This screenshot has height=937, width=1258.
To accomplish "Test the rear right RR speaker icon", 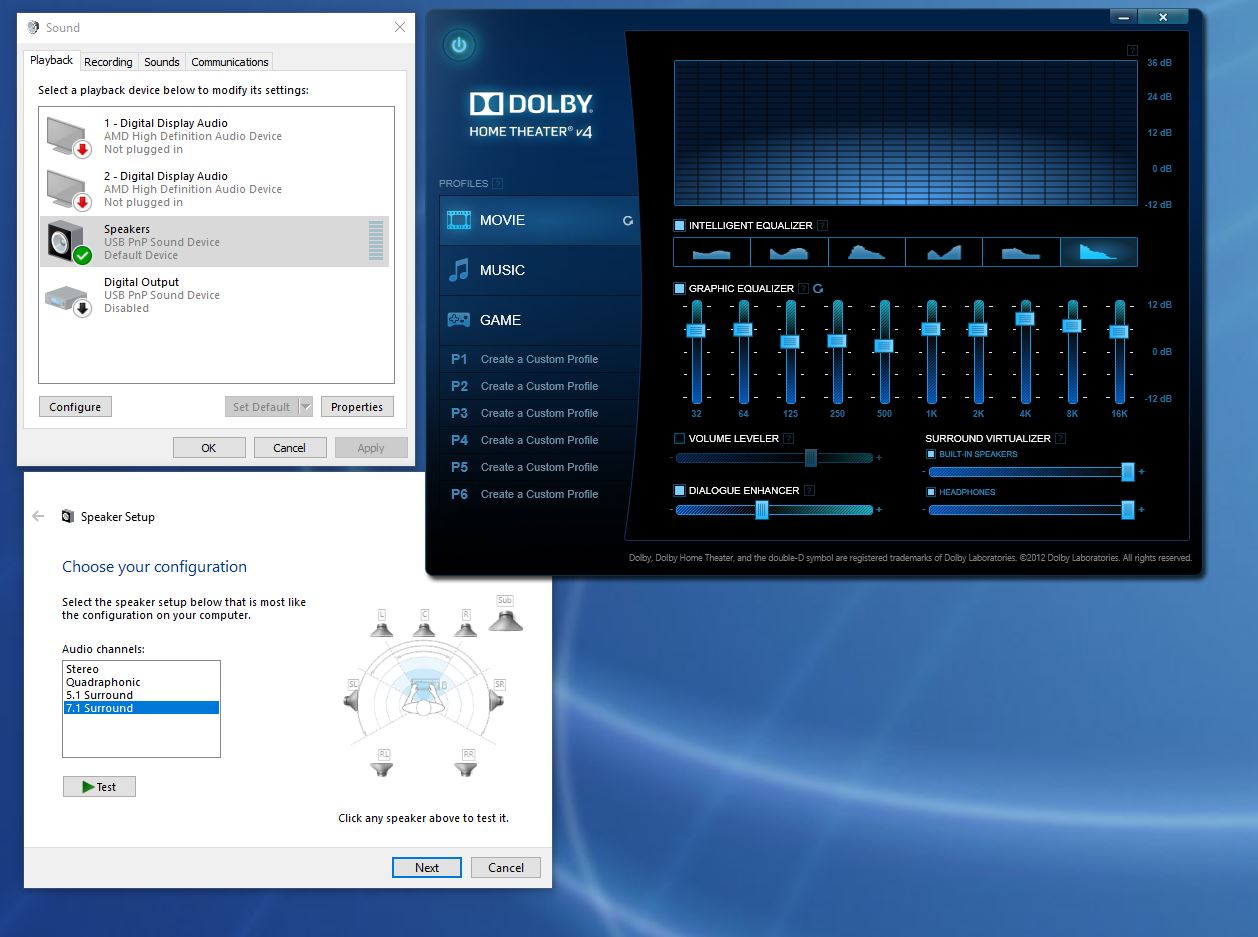I will point(466,764).
